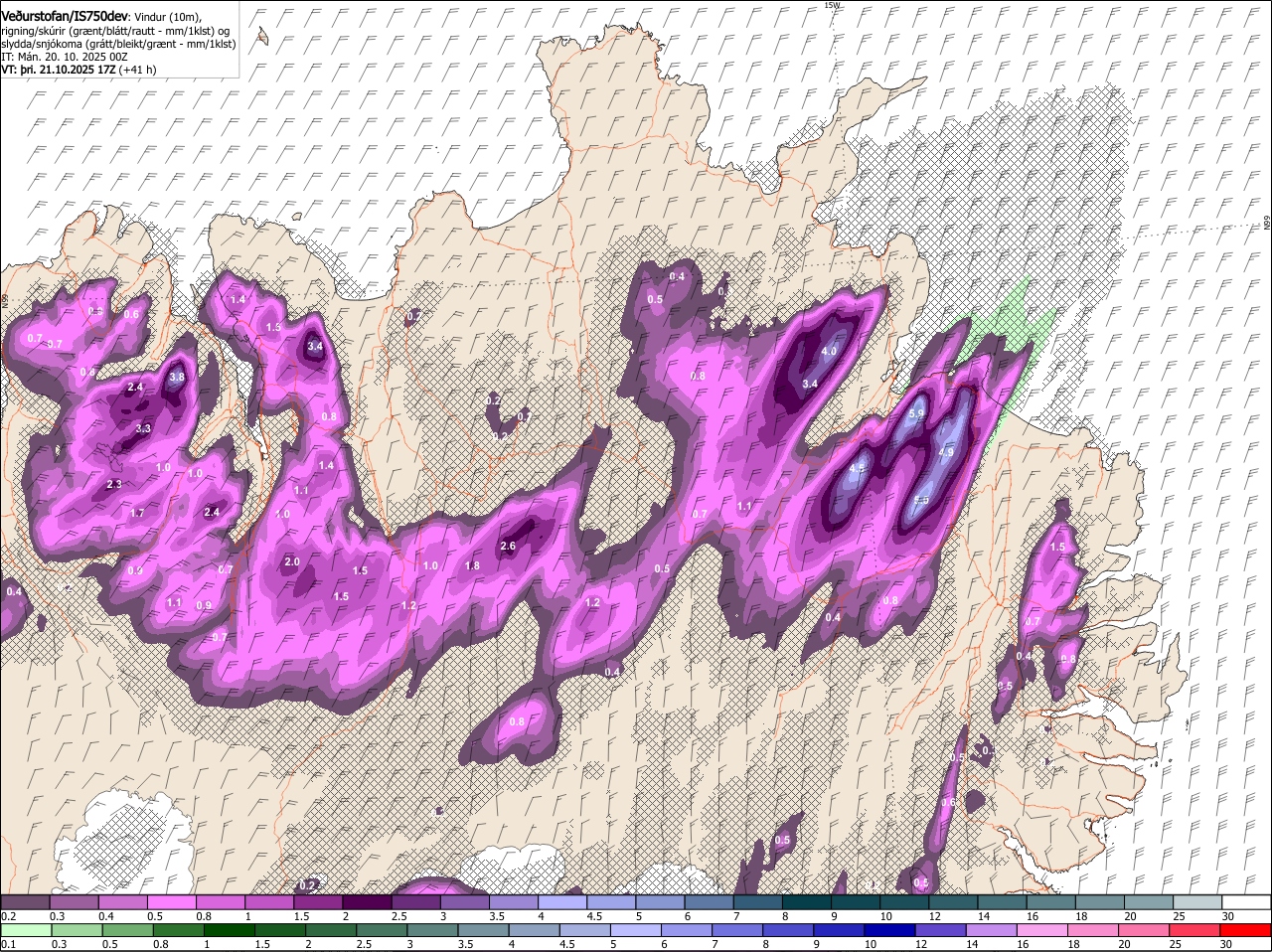Screen dimensions: 1272x952
Task: Click the 5.9 precipitation peak value
Action: tap(917, 413)
